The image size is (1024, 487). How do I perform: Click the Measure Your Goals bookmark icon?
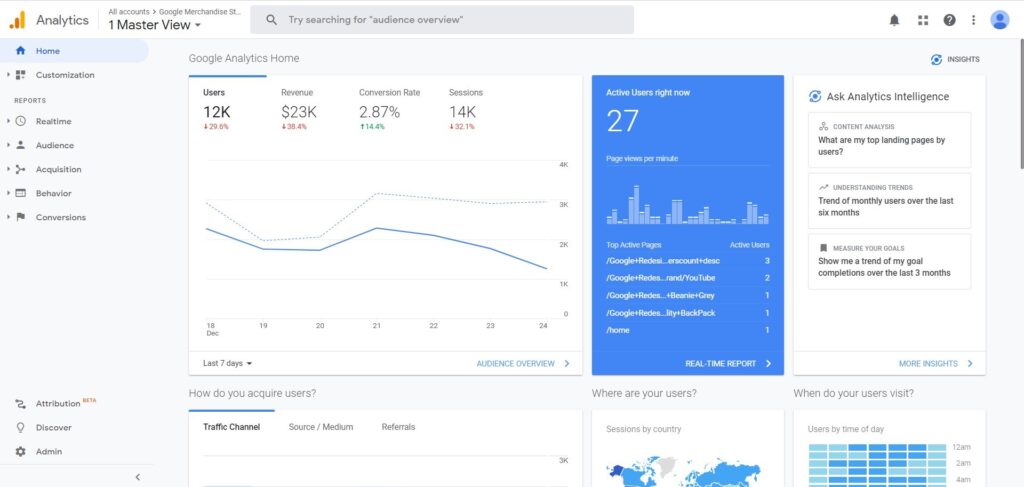pyautogui.click(x=824, y=248)
